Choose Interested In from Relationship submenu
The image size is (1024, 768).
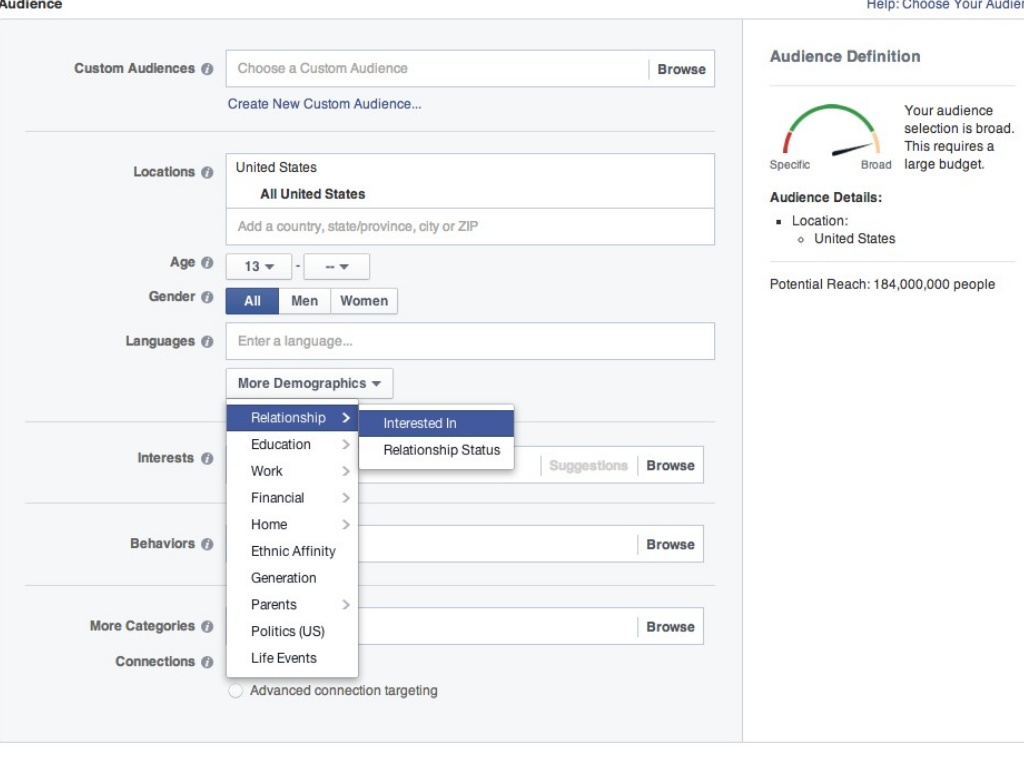(436, 423)
